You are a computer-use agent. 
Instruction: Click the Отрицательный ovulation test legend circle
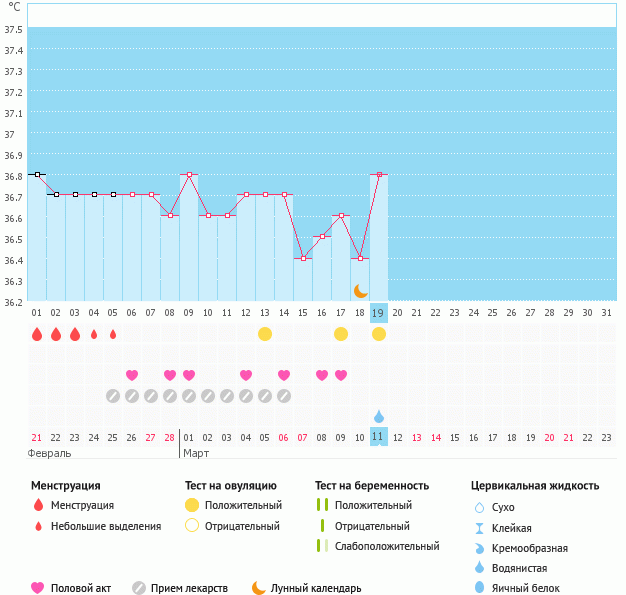click(x=191, y=525)
